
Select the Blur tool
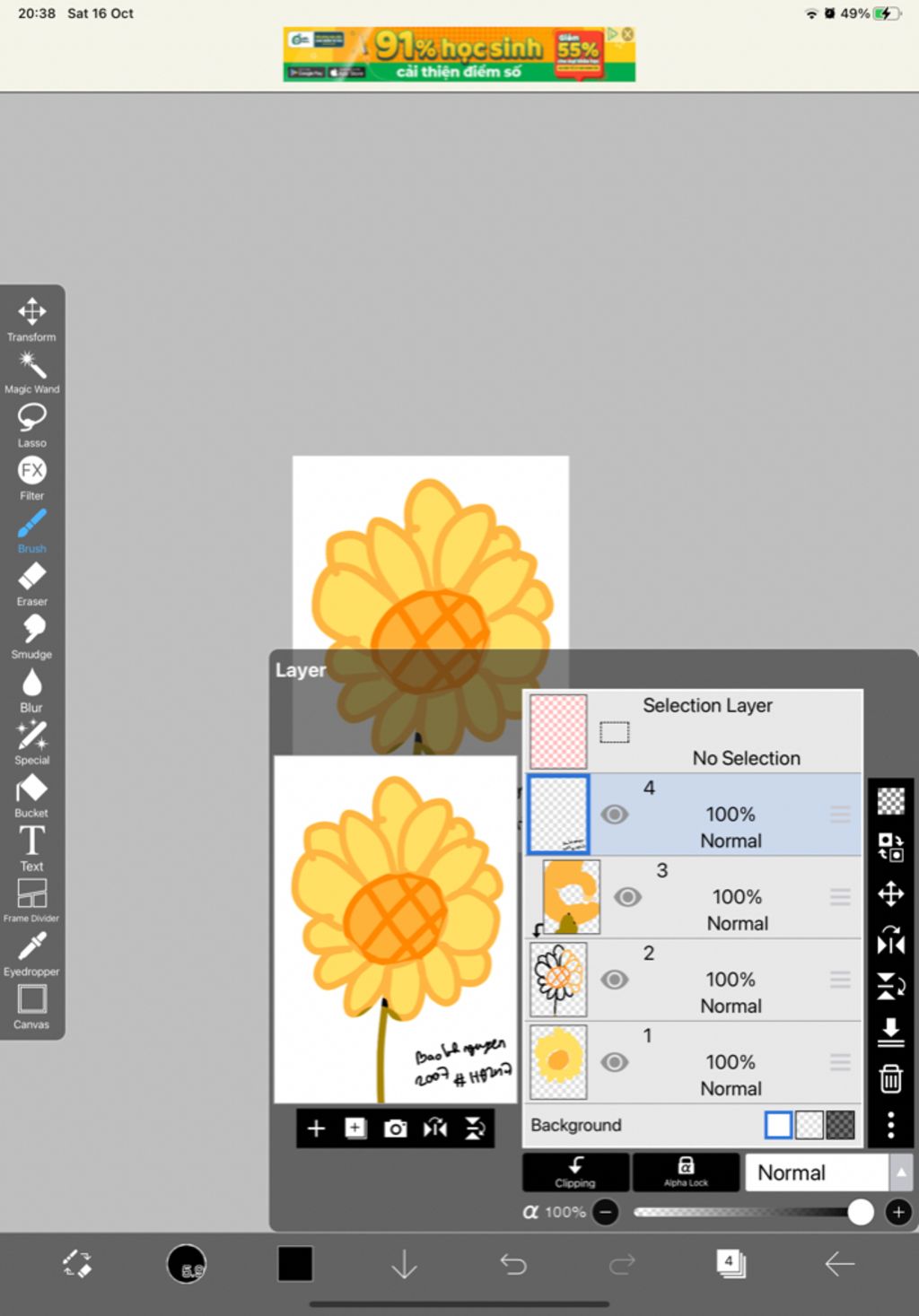click(31, 690)
